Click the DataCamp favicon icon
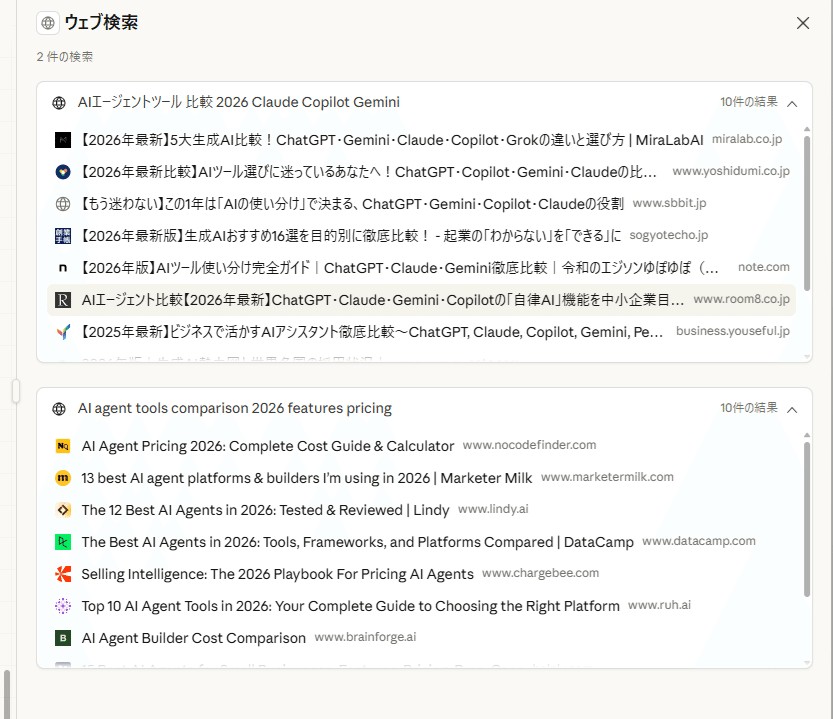Image resolution: width=833 pixels, height=719 pixels. pos(63,542)
